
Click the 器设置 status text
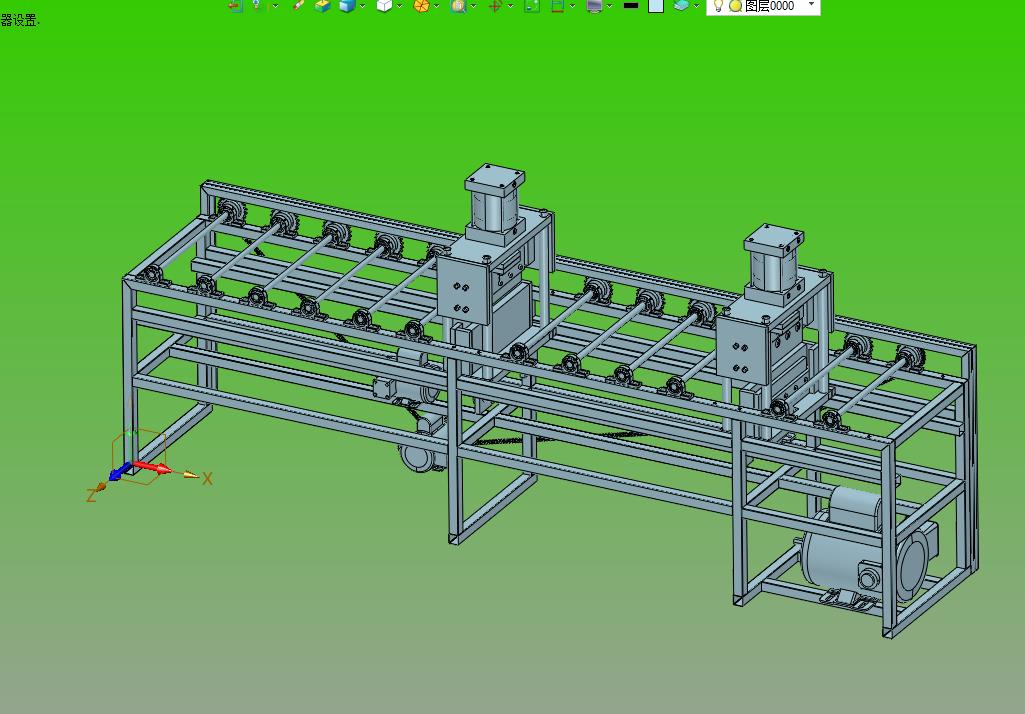pos(20,20)
